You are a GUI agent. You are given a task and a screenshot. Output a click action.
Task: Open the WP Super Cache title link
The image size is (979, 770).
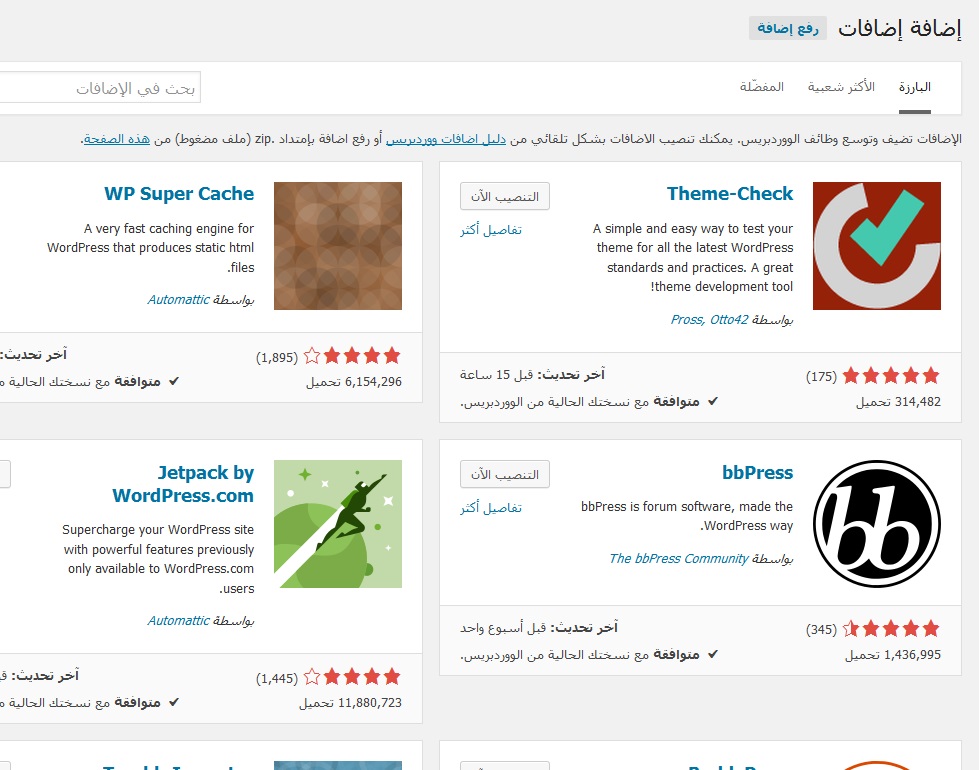(x=179, y=194)
